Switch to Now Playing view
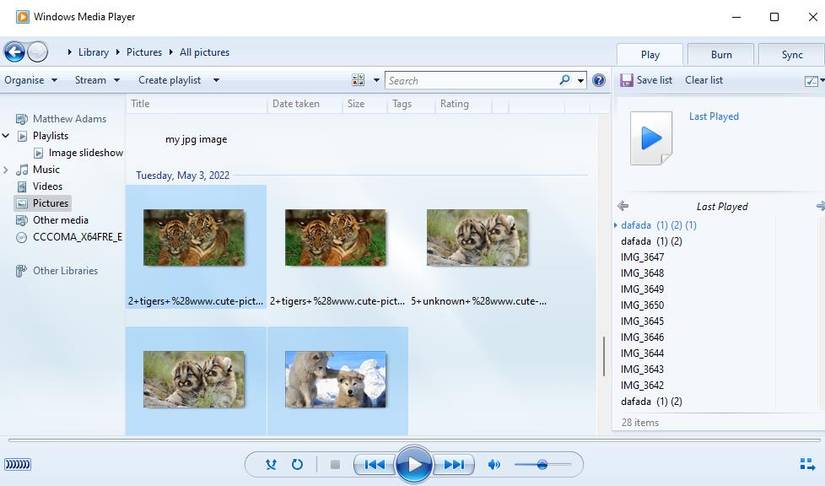Image resolution: width=825 pixels, height=486 pixels. 807,464
